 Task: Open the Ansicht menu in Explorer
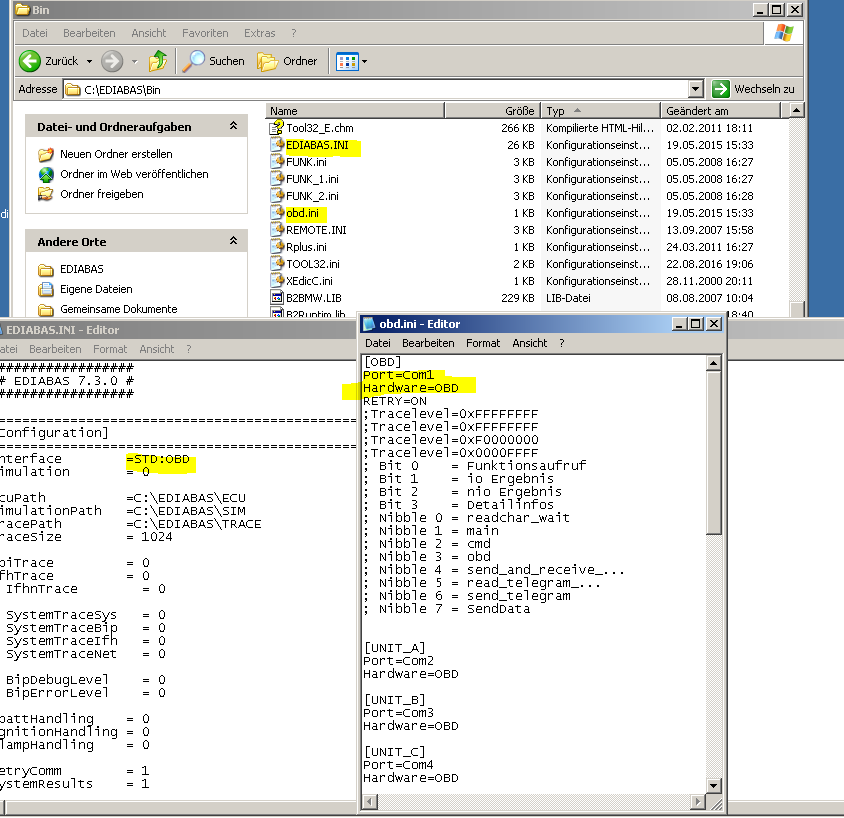pos(149,33)
